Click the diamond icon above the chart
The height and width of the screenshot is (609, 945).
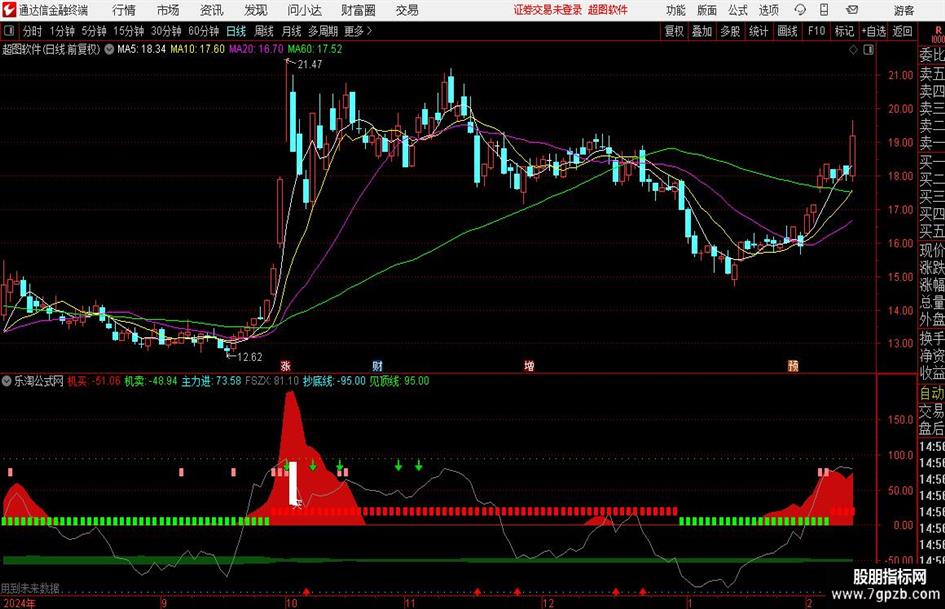coord(853,50)
